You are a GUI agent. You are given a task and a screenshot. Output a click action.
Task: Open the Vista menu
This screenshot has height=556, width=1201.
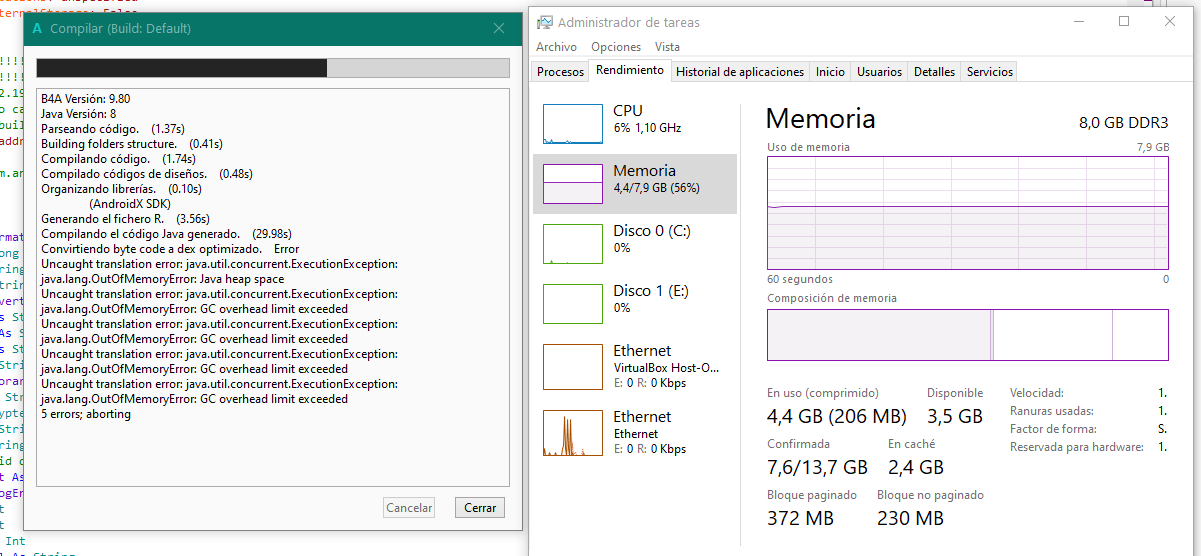click(667, 47)
